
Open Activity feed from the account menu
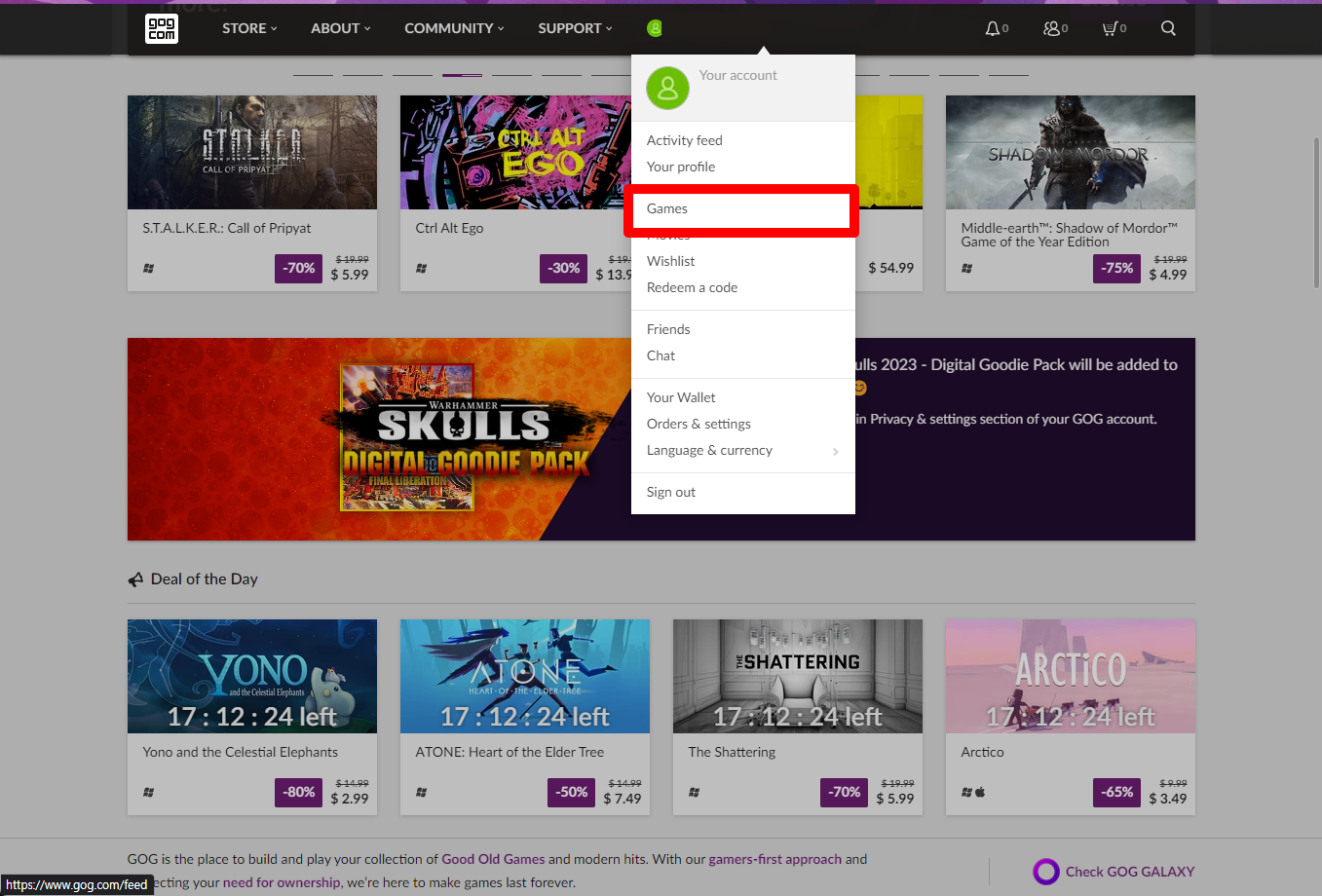(685, 140)
